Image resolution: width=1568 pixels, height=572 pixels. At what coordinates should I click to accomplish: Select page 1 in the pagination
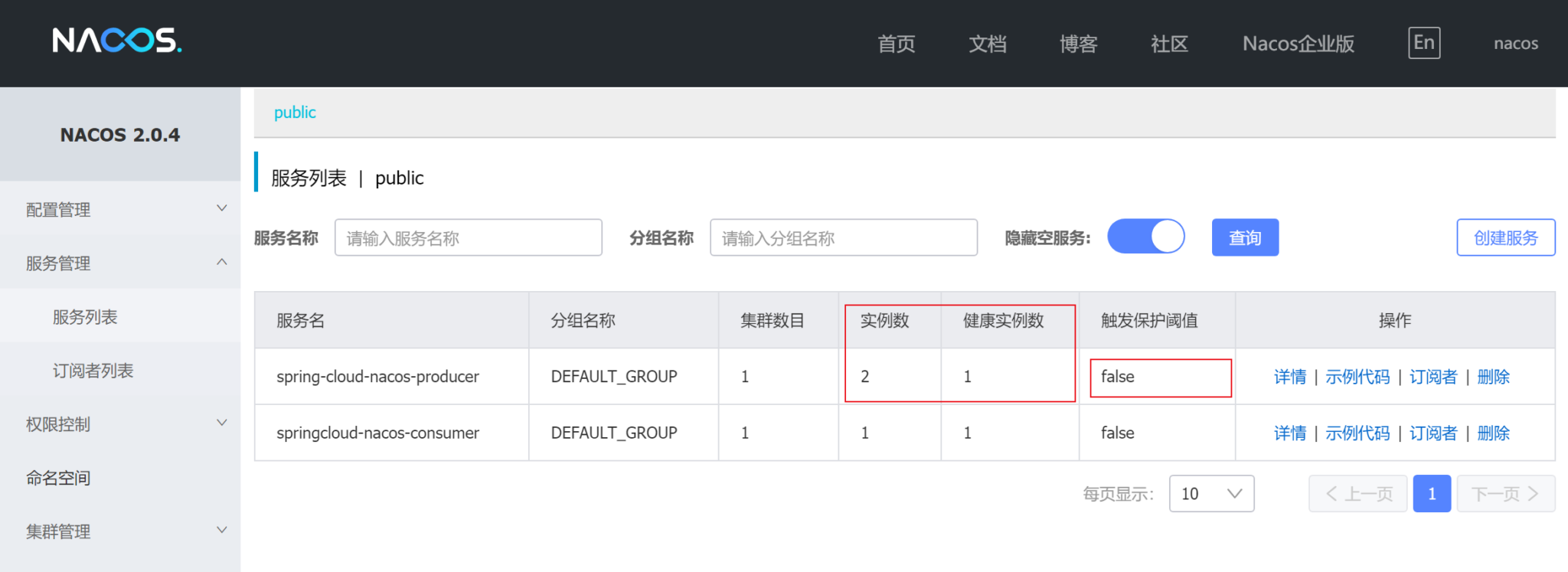point(1432,494)
